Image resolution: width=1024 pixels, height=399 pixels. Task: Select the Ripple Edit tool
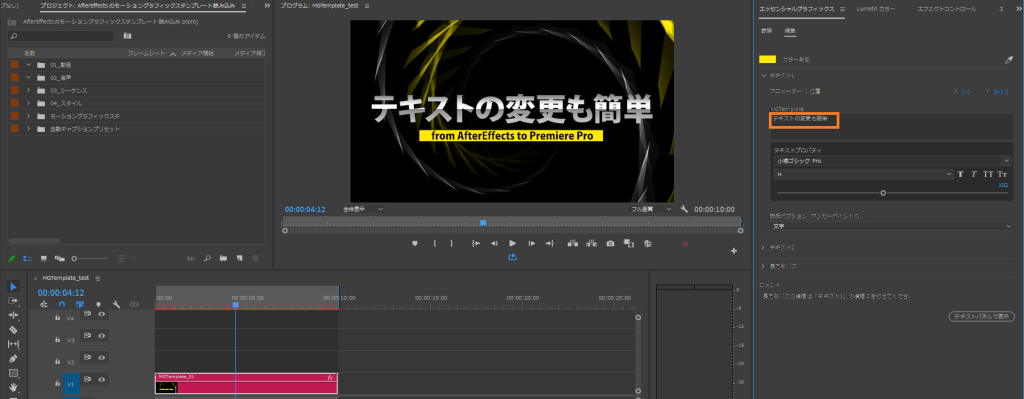(14, 315)
